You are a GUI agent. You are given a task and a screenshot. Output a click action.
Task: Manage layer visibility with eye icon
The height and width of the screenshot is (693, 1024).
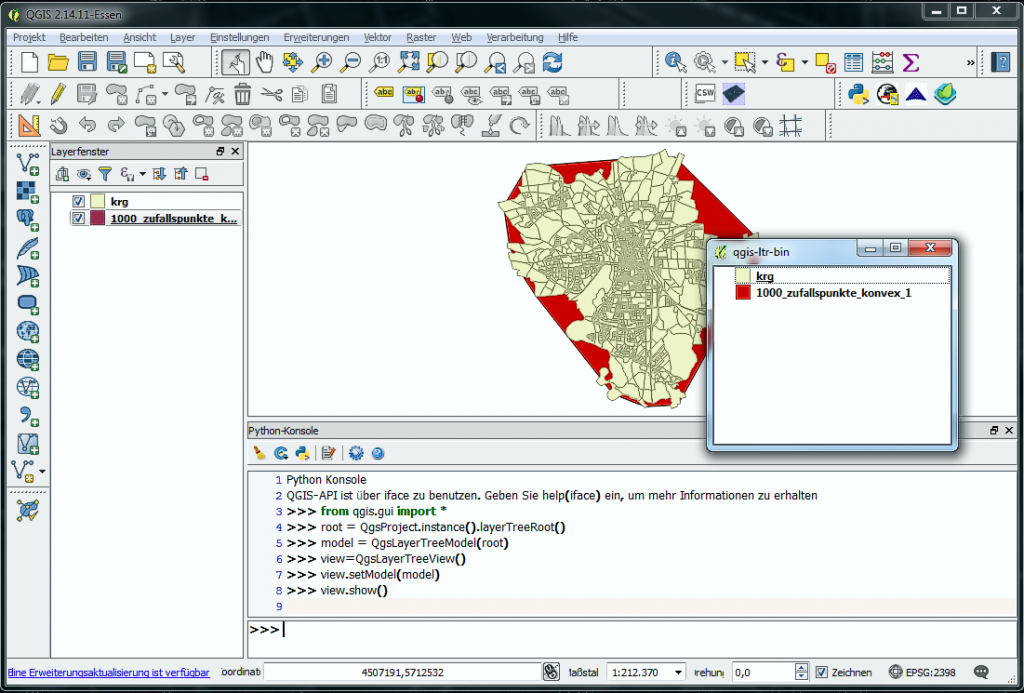[x=84, y=174]
